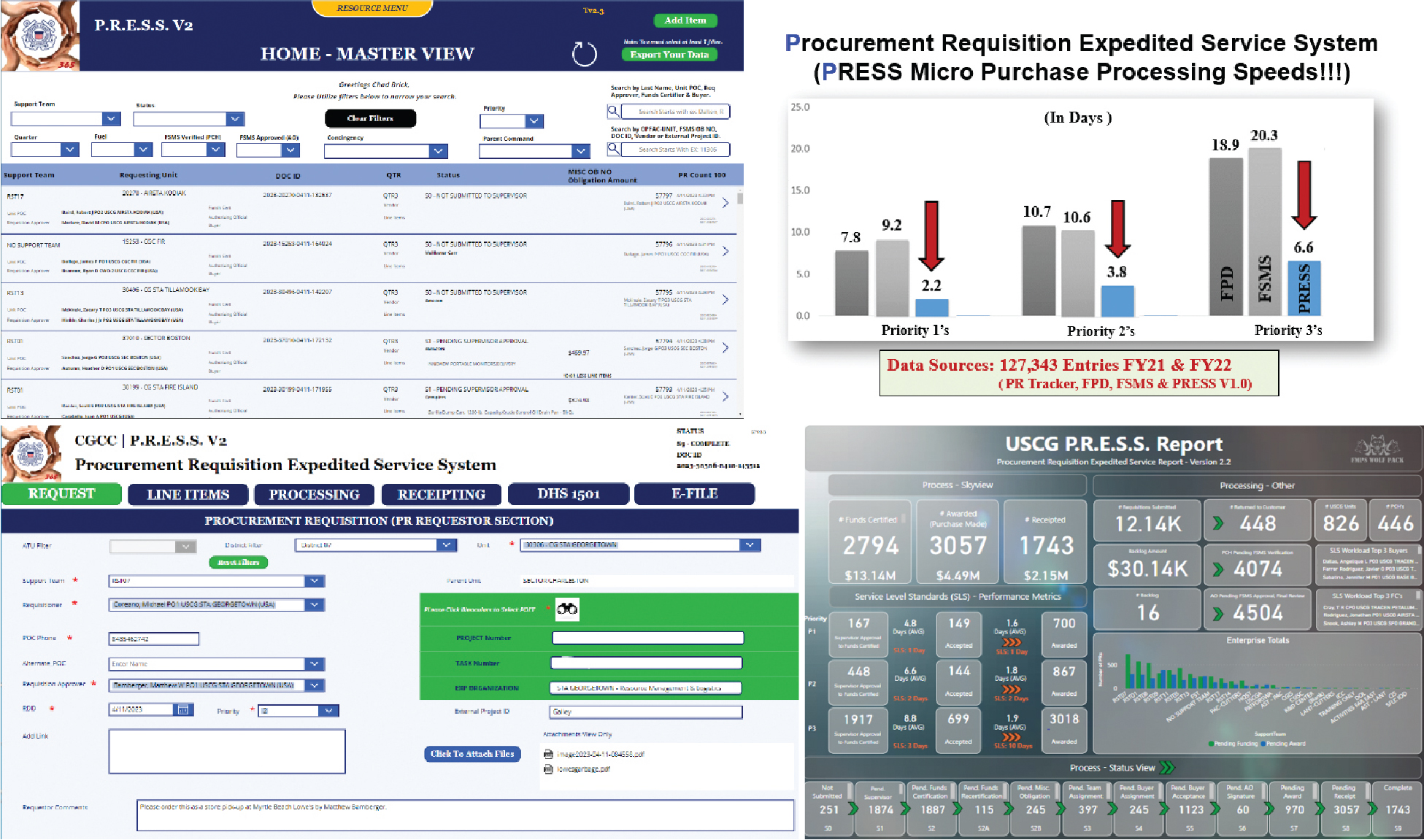This screenshot has width=1424, height=840.
Task: Click the External Project ID field
Action: 646,712
